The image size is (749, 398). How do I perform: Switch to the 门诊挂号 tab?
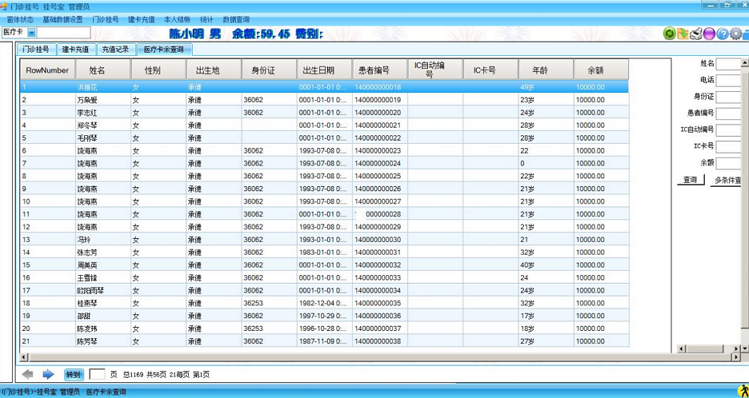(x=36, y=49)
